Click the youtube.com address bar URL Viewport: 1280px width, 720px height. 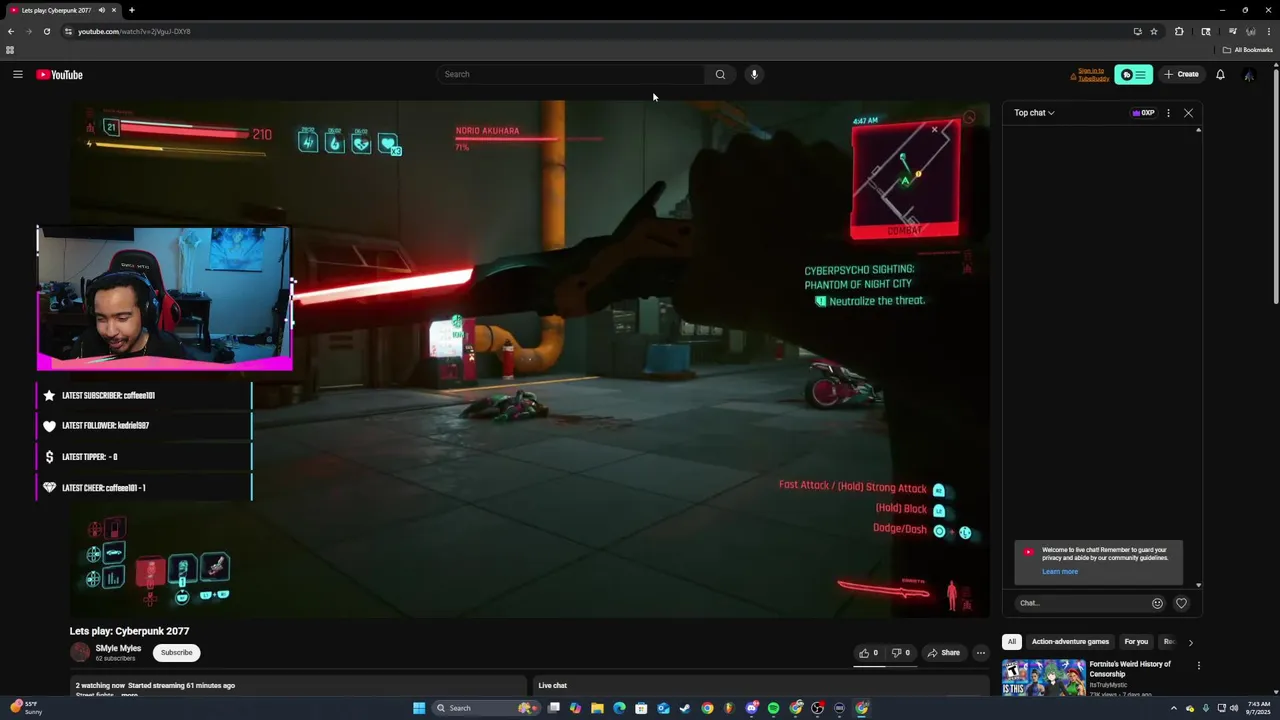[x=134, y=31]
